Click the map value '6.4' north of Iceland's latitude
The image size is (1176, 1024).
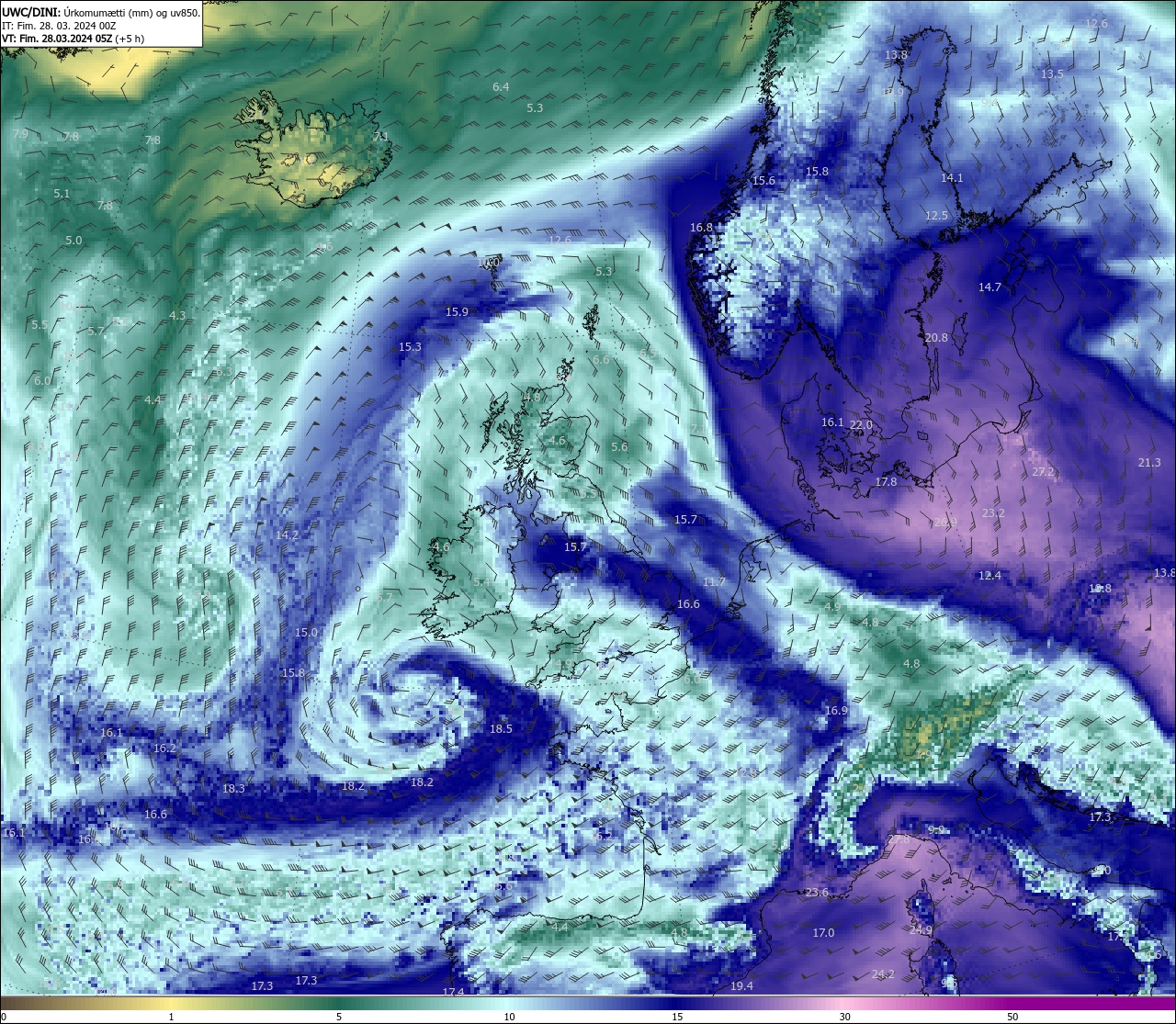point(501,87)
